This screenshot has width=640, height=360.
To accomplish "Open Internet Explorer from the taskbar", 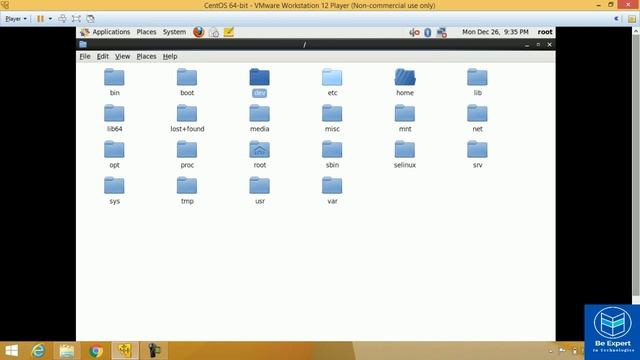I will coord(38,351).
